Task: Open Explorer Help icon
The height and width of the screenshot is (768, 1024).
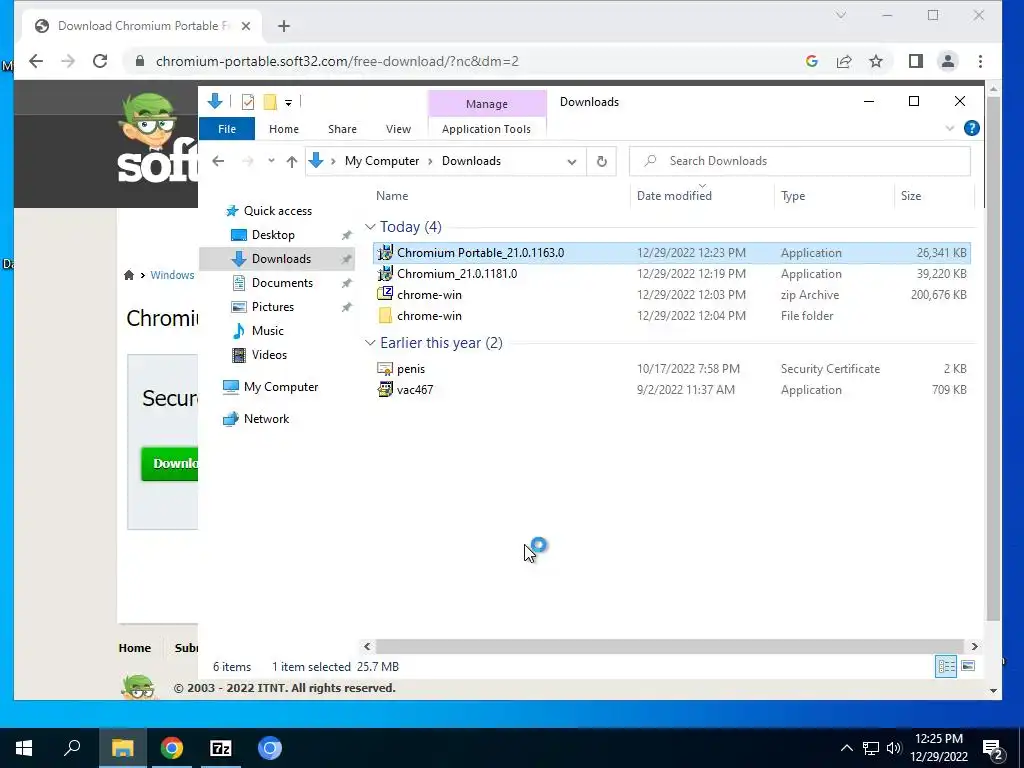Action: pyautogui.click(x=971, y=129)
